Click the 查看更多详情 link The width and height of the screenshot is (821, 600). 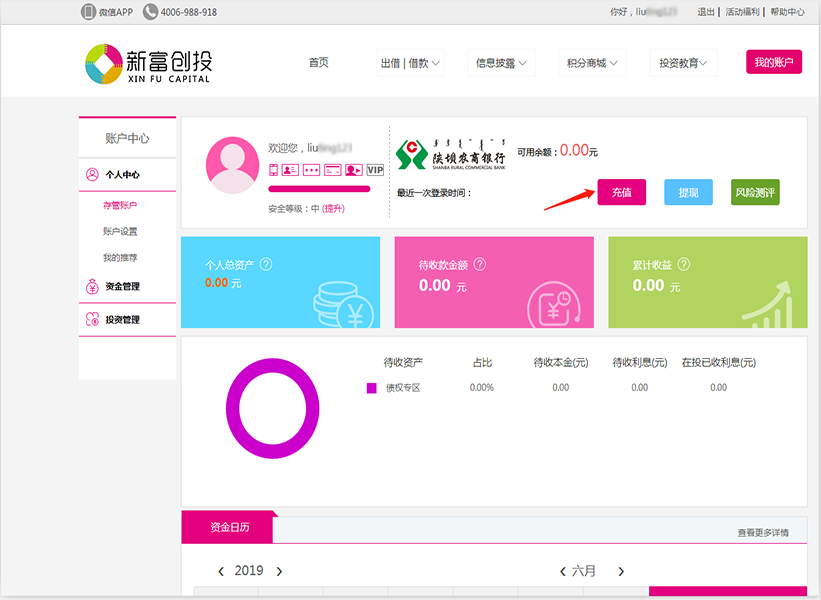(x=763, y=532)
